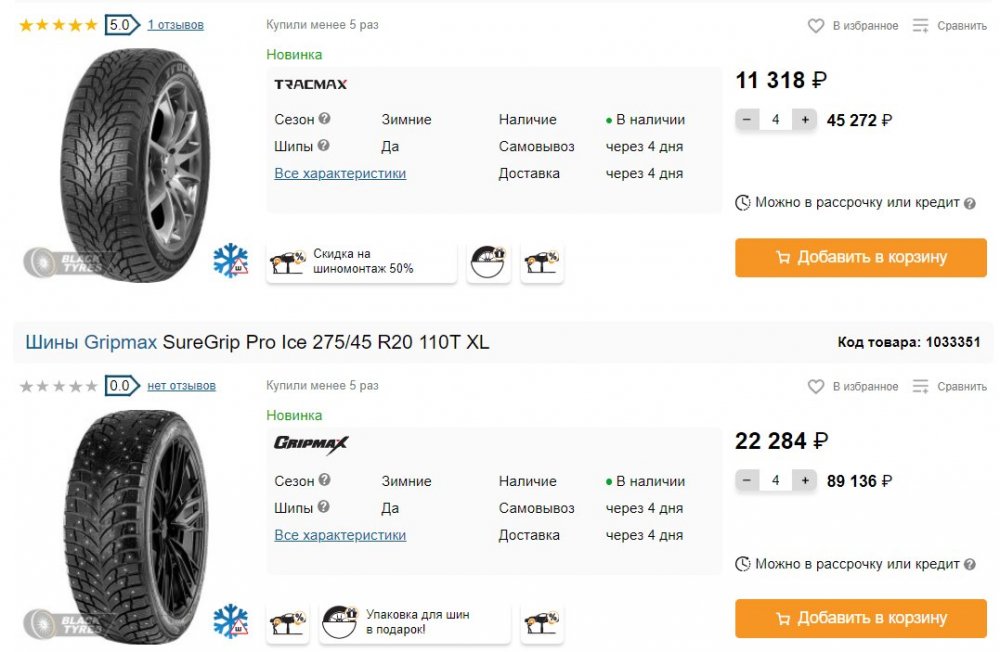Click winter snowflake icon on Gripmax tire
Image resolution: width=1000 pixels, height=652 pixels.
pyautogui.click(x=230, y=621)
